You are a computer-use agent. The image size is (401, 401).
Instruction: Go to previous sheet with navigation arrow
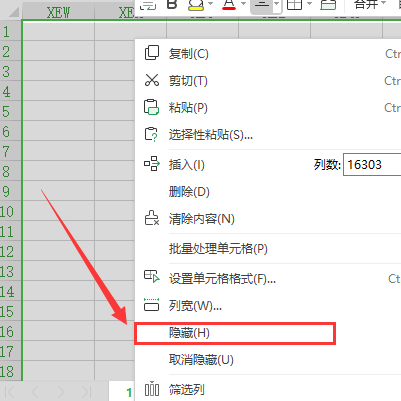point(35,392)
